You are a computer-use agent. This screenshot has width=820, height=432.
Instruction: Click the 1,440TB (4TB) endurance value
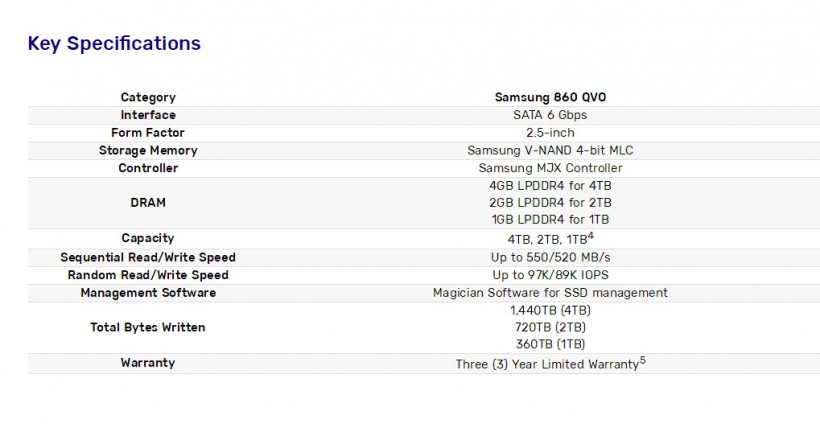coord(550,310)
